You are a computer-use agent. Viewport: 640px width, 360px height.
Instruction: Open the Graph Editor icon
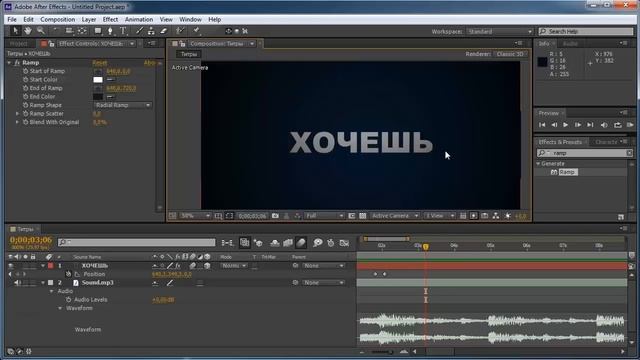344,243
